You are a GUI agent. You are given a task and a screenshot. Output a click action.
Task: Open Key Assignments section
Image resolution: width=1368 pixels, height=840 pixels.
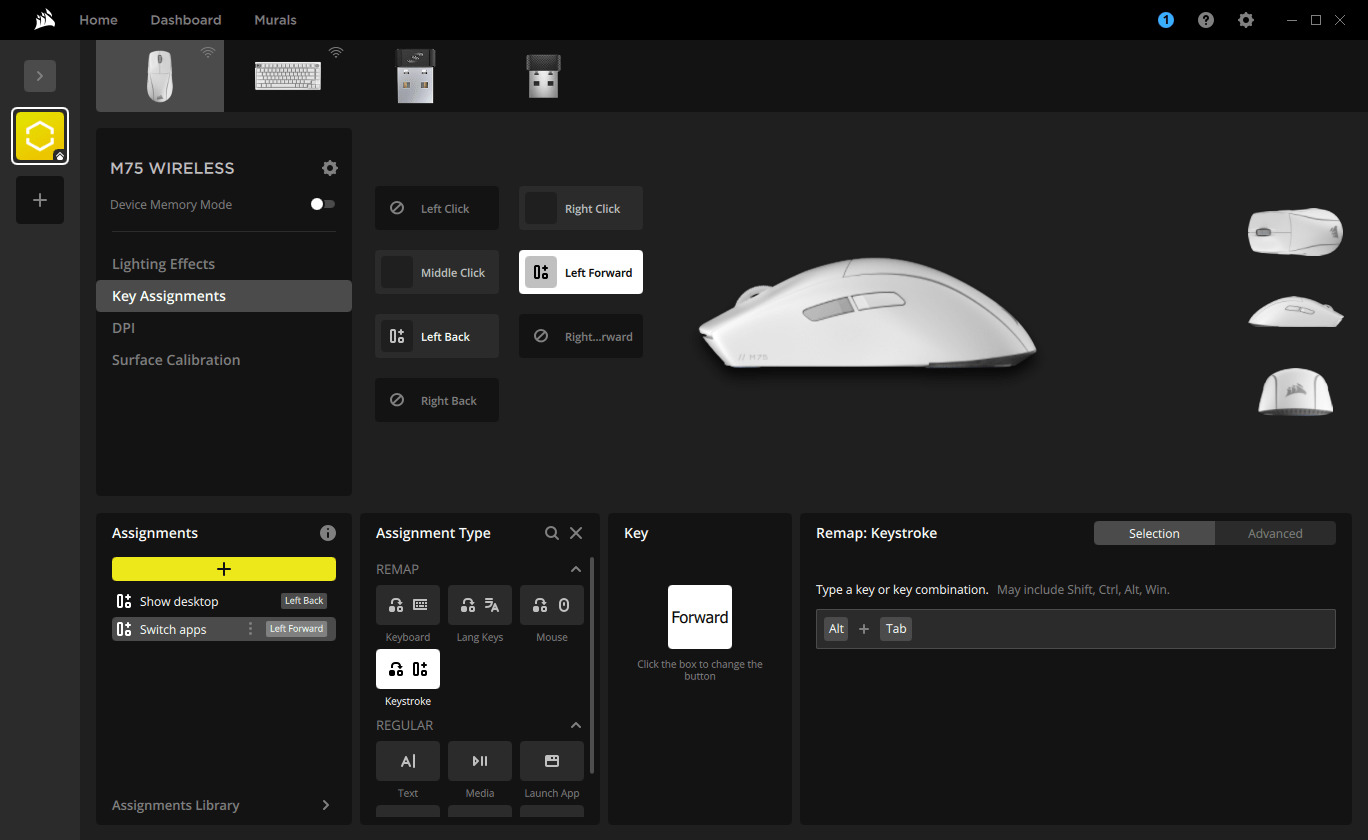[x=224, y=296]
